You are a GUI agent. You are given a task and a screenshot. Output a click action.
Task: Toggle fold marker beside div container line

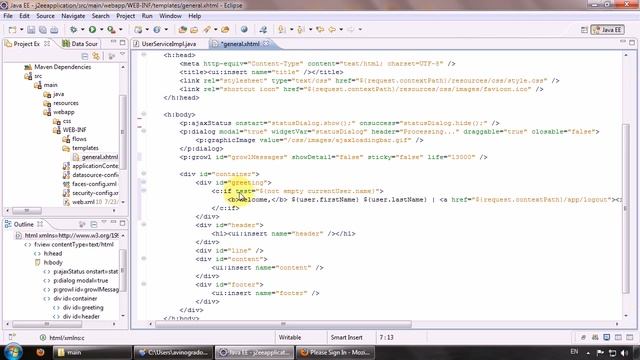point(144,174)
